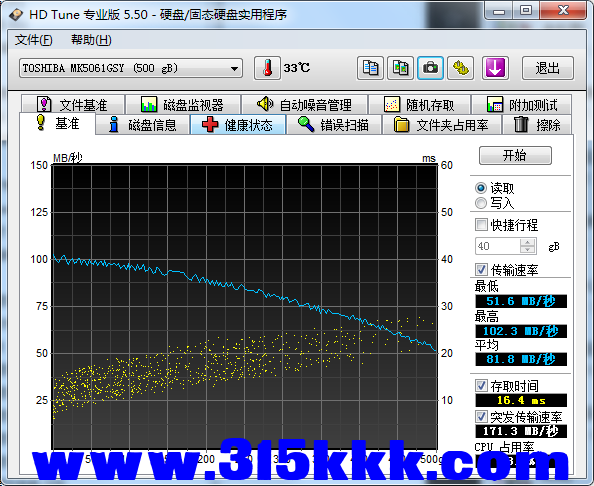The height and width of the screenshot is (486, 594).
Task: Click the maximum speed value 102.3 MB/秒
Action: (521, 331)
